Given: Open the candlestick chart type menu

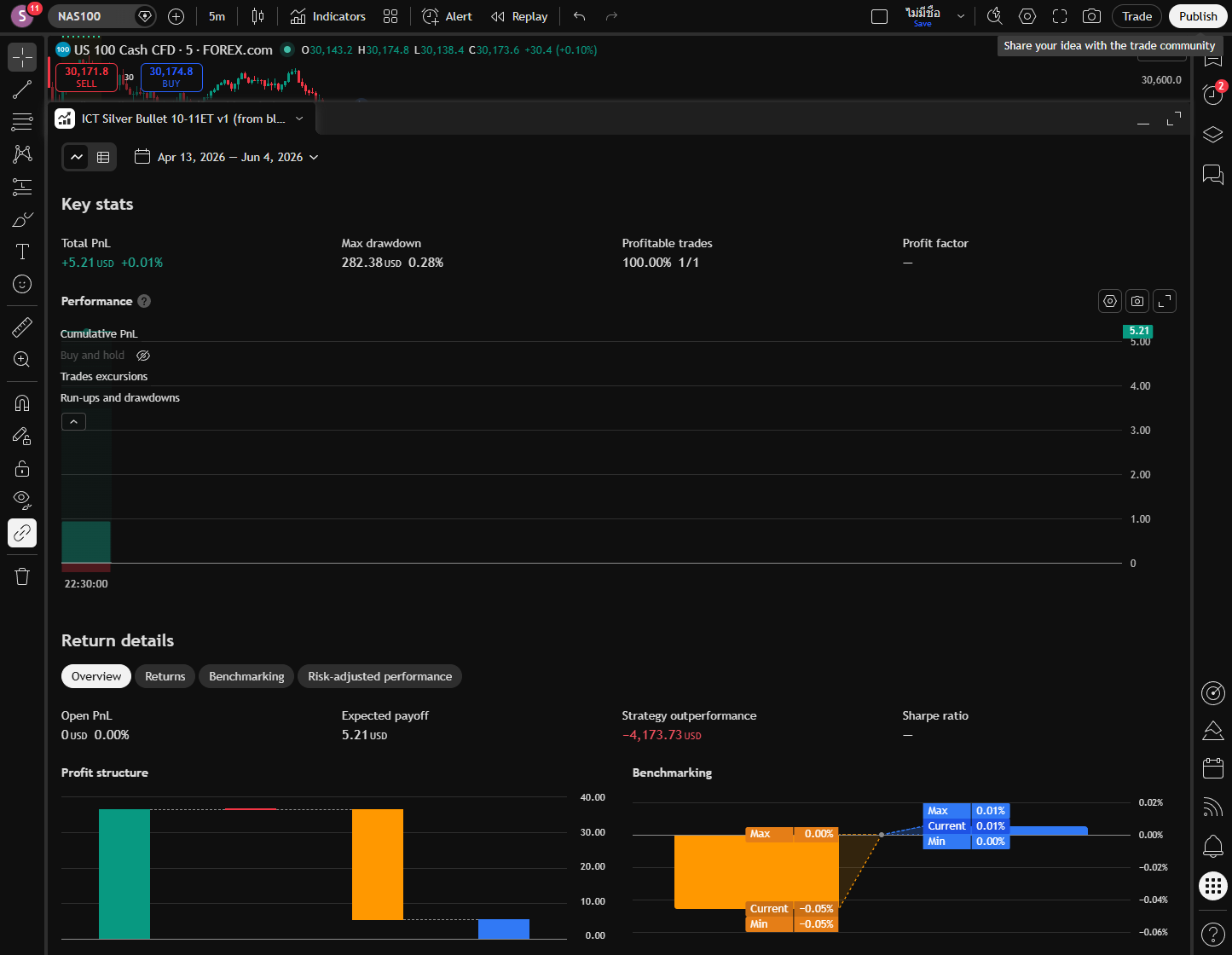Looking at the screenshot, I should point(258,16).
